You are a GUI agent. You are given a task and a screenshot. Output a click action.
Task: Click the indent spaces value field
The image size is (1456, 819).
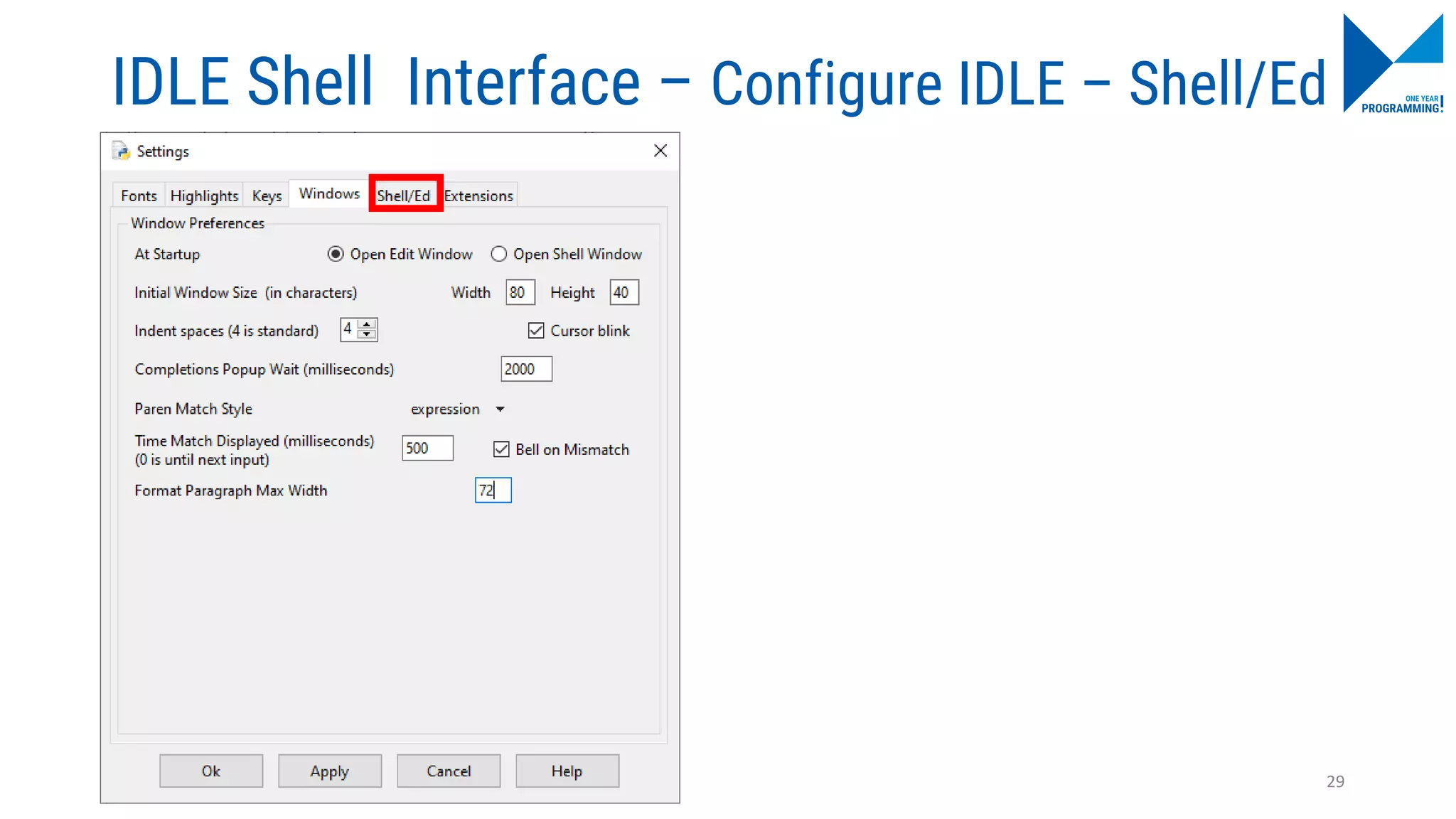click(x=349, y=329)
